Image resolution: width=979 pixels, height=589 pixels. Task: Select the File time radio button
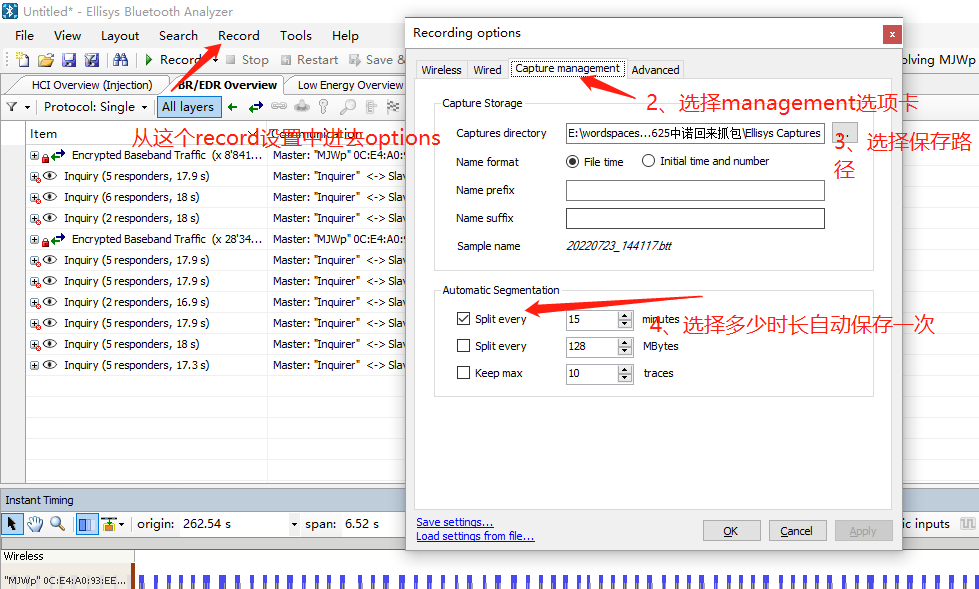pyautogui.click(x=572, y=162)
